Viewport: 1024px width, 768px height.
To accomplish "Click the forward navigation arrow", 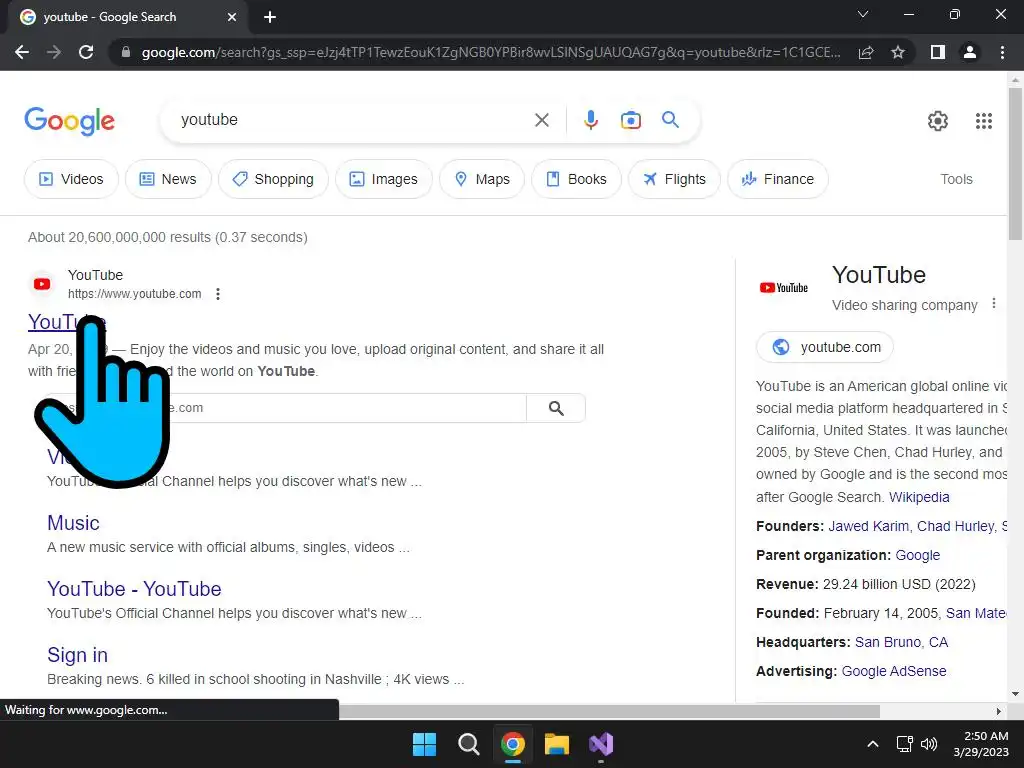I will pos(54,52).
